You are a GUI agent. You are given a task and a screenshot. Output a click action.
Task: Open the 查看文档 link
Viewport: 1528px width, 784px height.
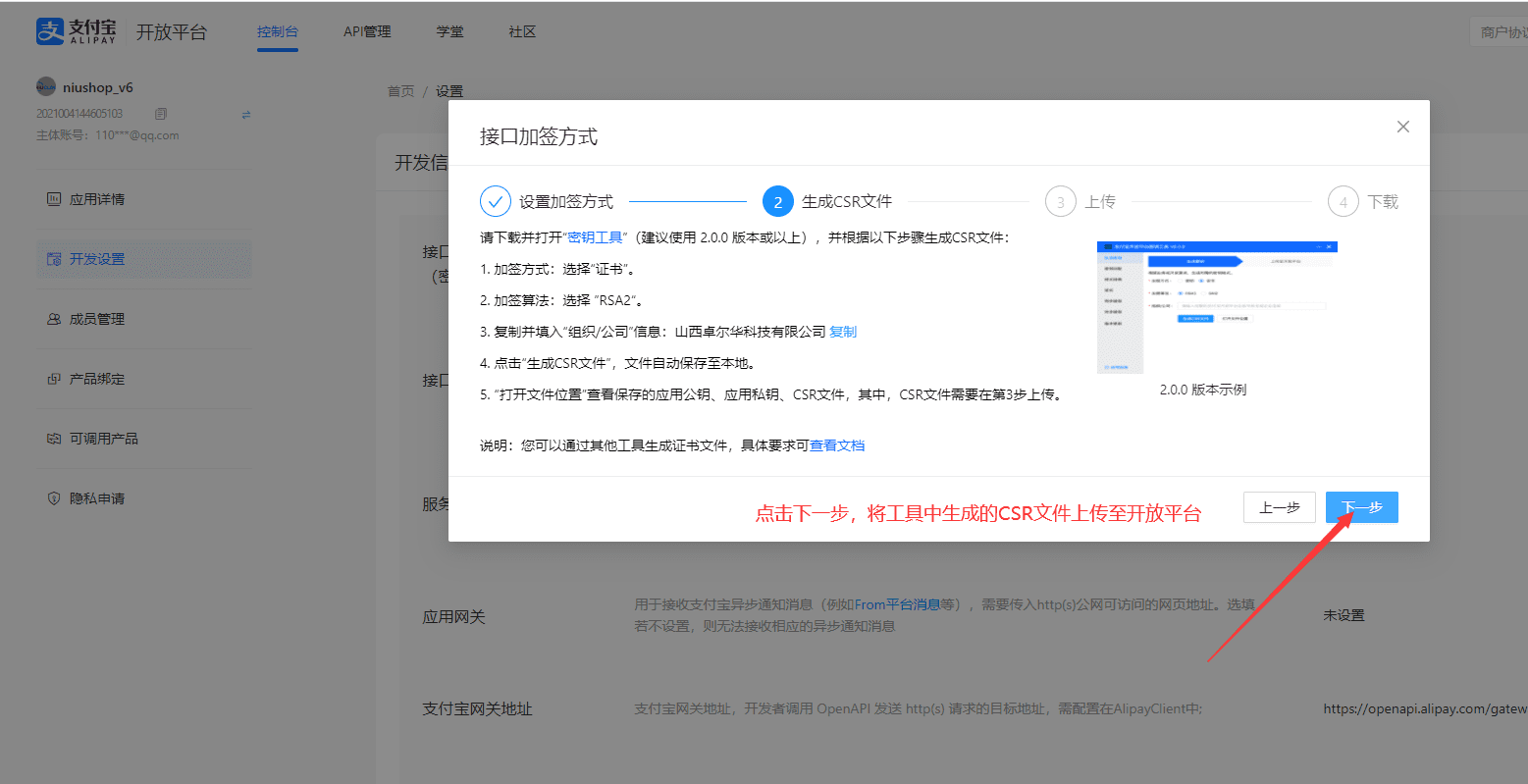(837, 445)
